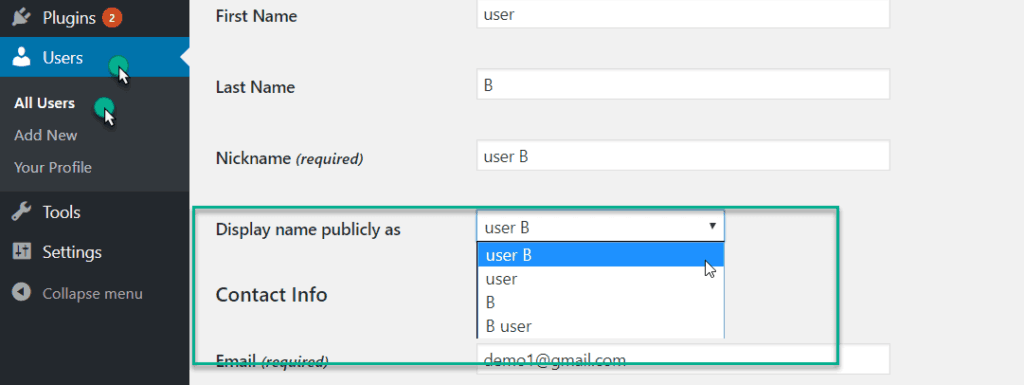
Task: Click the 'Contact Info' heading
Action: (x=271, y=294)
